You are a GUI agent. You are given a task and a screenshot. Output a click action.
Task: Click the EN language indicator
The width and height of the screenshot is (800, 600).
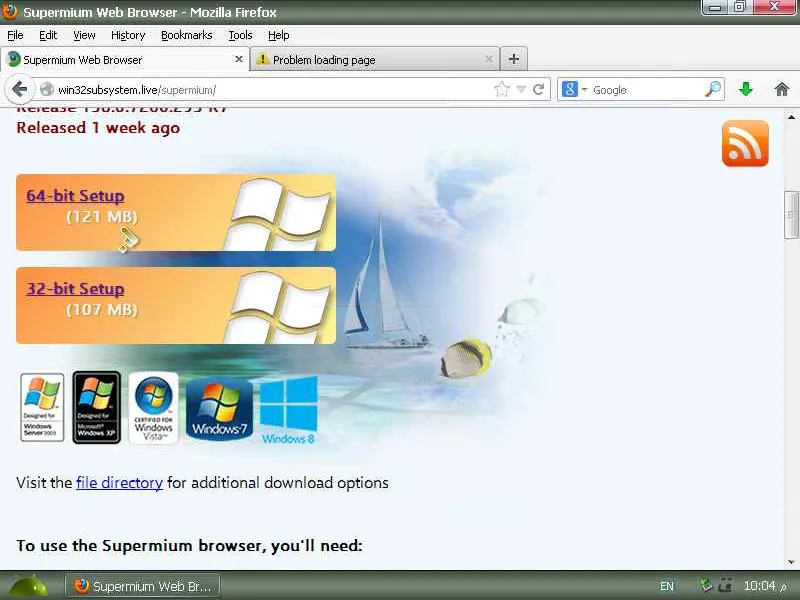666,586
